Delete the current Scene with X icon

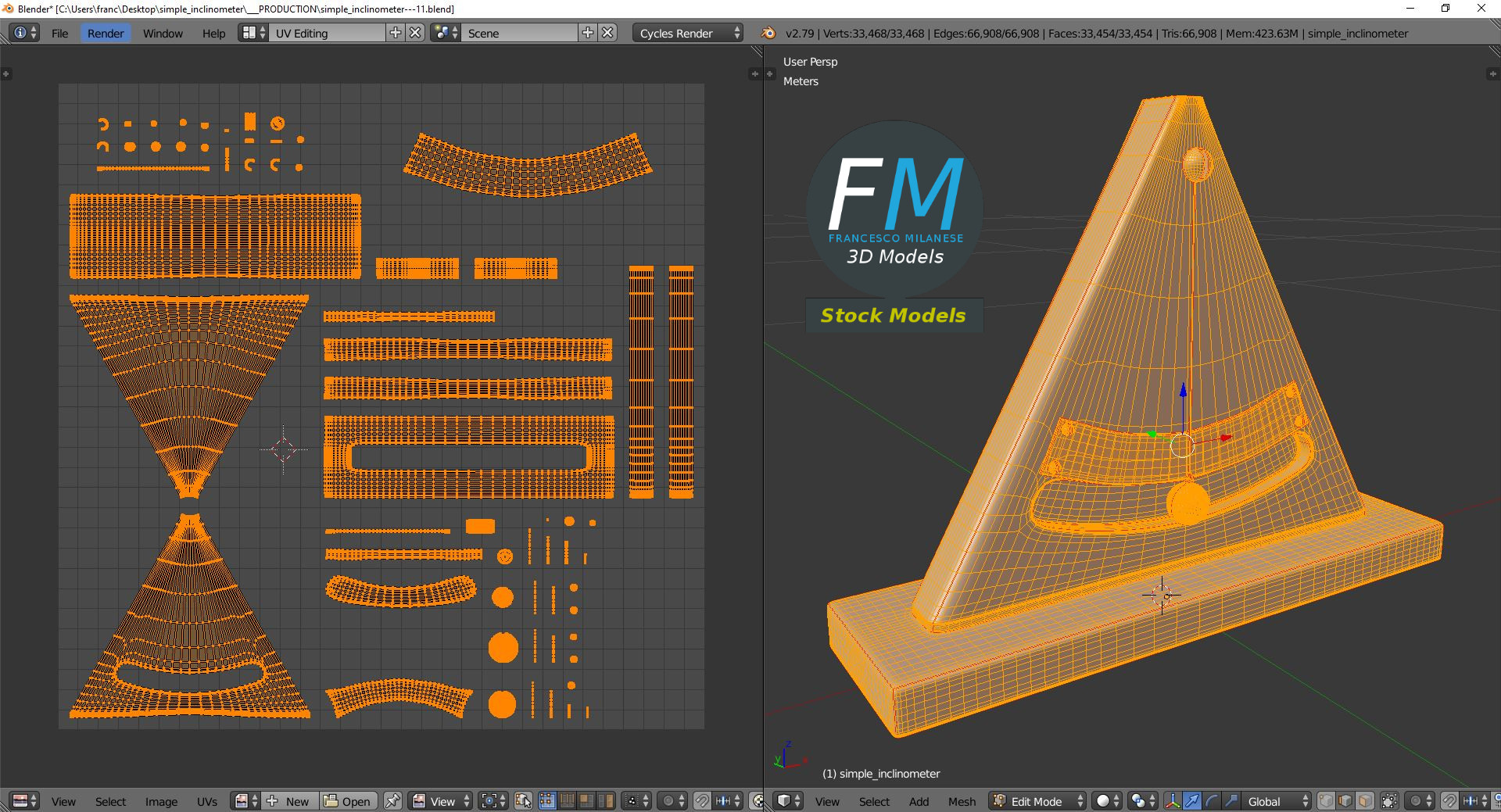608,33
